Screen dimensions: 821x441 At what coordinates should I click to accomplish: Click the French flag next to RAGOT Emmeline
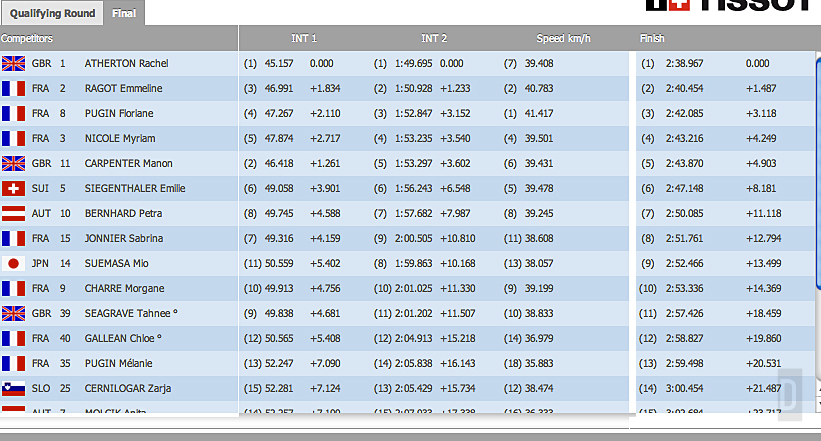14,88
